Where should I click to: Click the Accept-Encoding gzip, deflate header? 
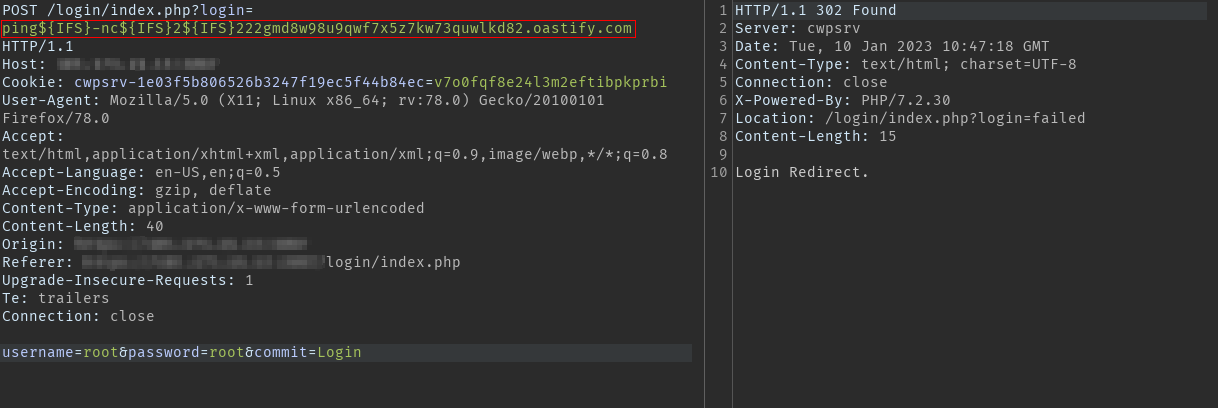tap(136, 190)
